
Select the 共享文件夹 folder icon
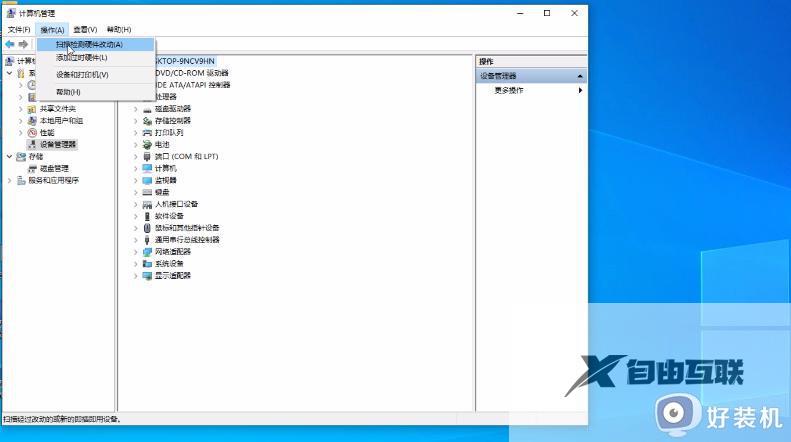pyautogui.click(x=32, y=108)
